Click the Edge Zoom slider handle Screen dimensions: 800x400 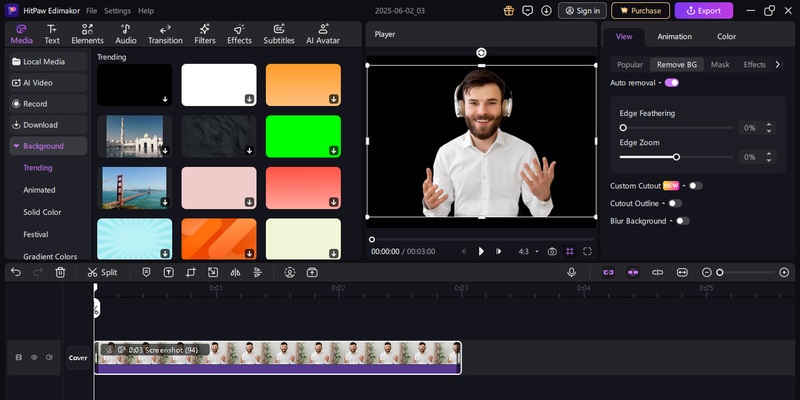click(x=676, y=157)
